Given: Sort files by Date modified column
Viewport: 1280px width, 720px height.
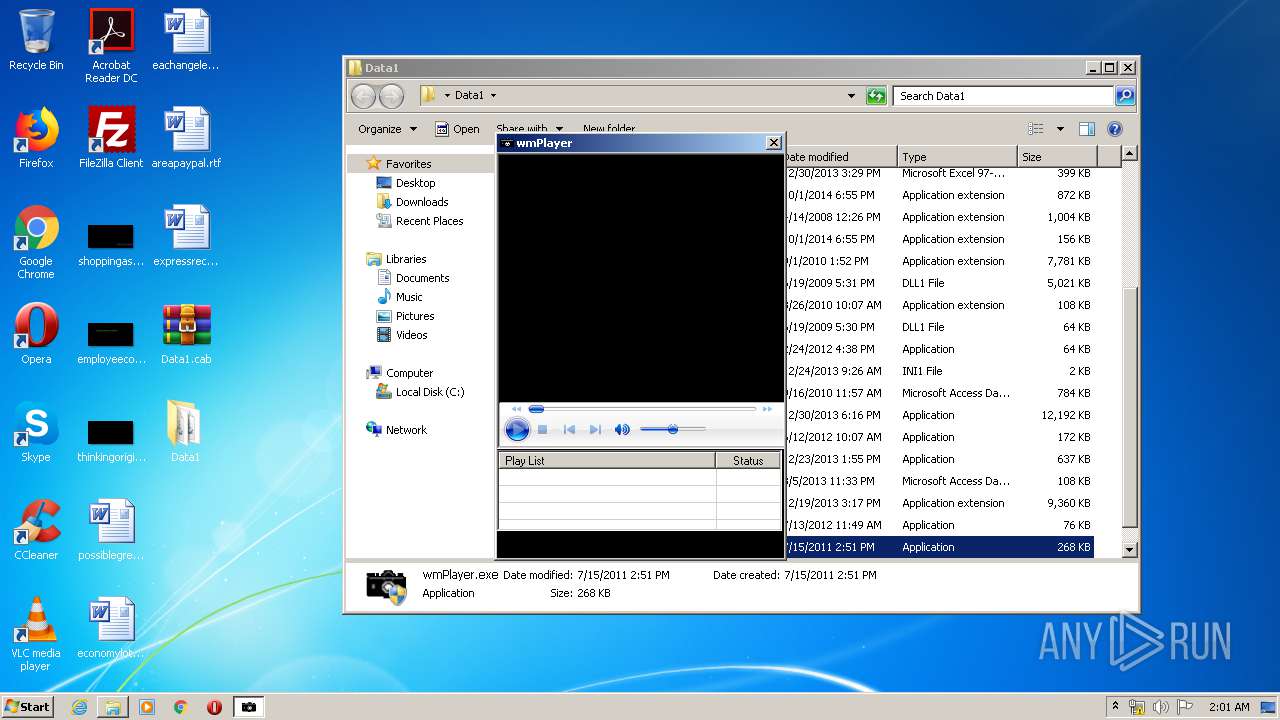Looking at the screenshot, I should [840, 157].
